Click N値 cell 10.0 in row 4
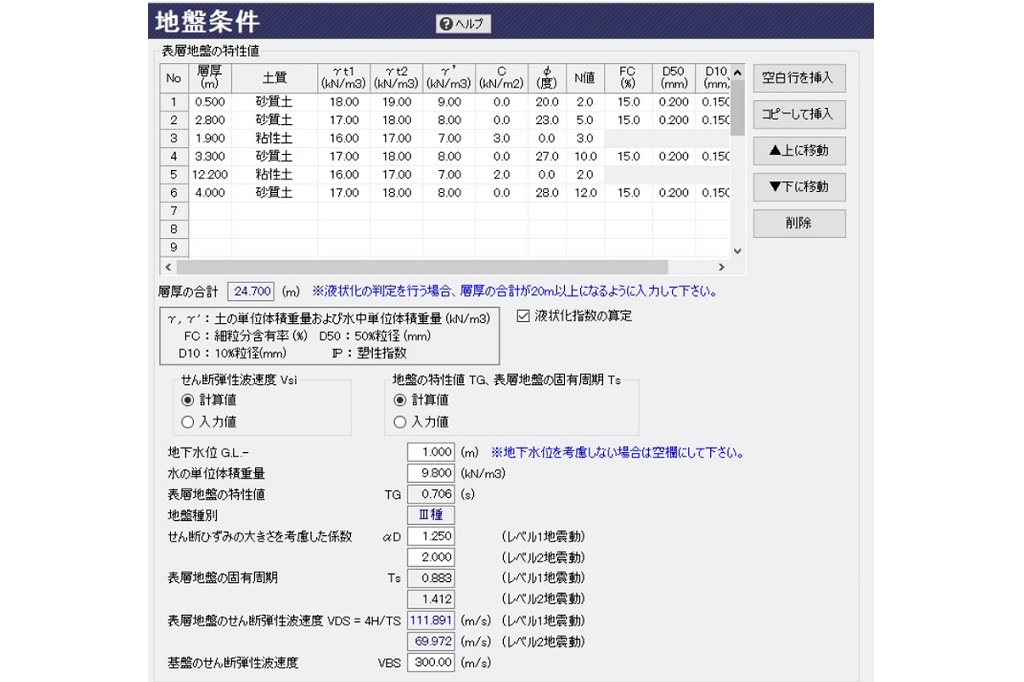 coord(585,157)
